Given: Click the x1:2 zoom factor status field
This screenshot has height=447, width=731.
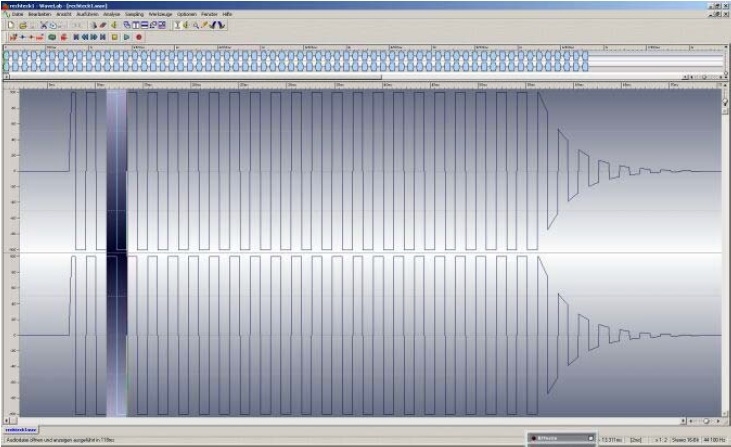Looking at the screenshot, I should 661,440.
